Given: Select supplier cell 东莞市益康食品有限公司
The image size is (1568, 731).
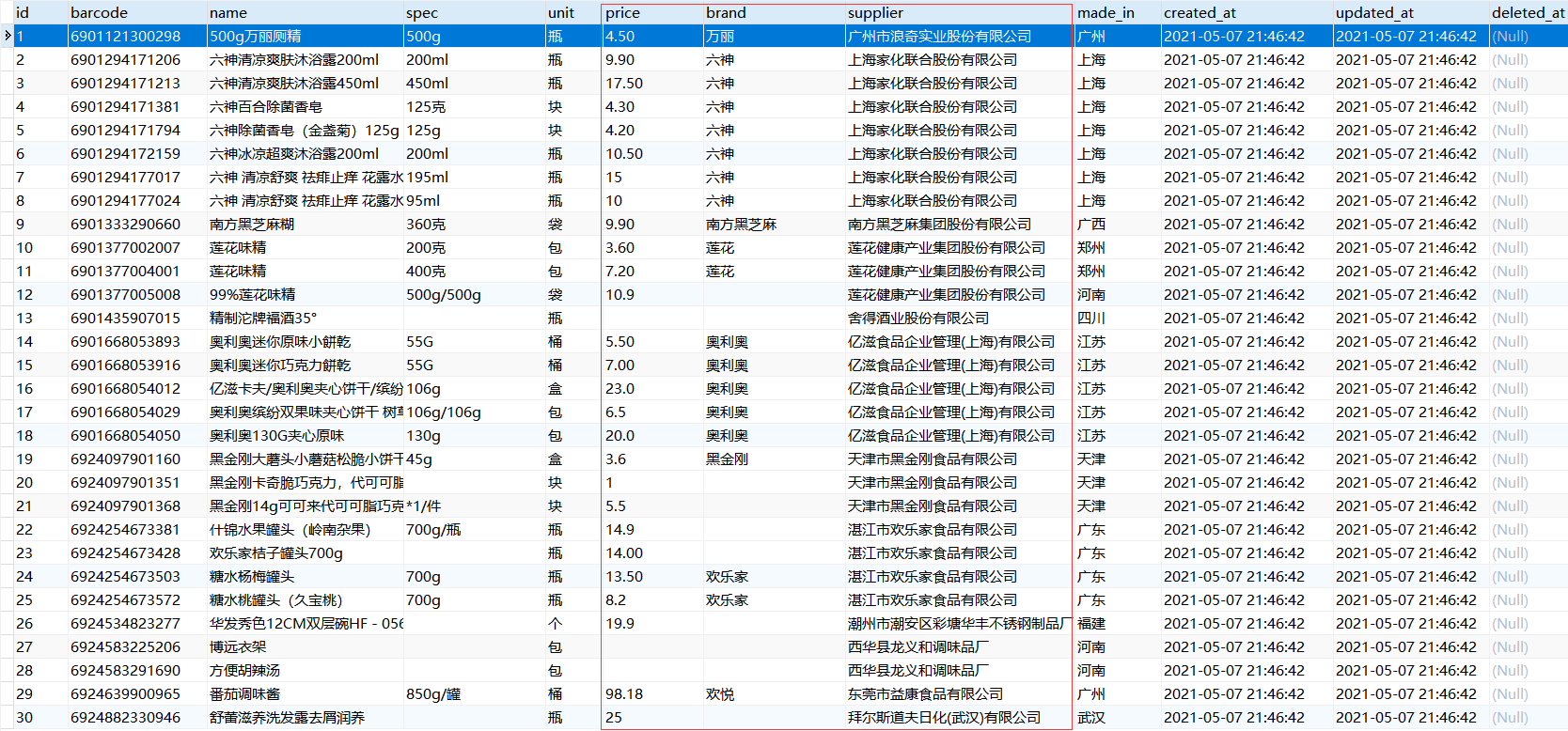Looking at the screenshot, I should tap(960, 693).
